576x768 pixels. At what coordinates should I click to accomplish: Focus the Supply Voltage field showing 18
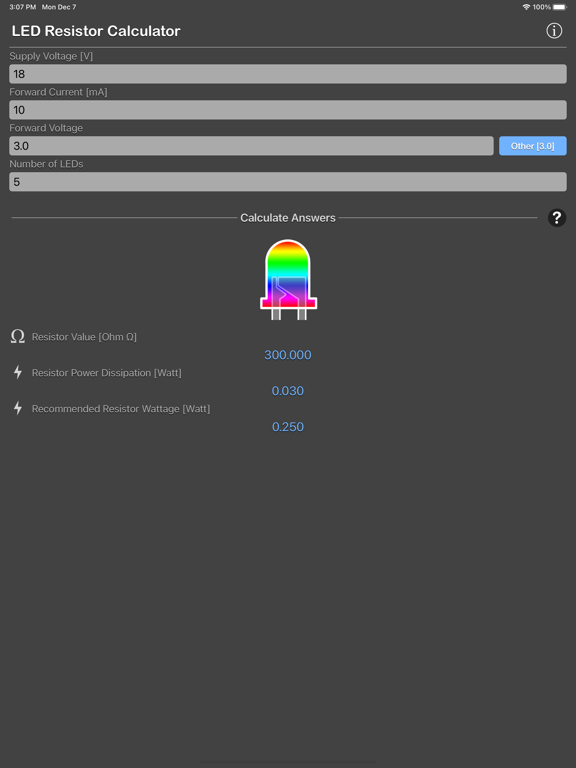click(x=288, y=74)
